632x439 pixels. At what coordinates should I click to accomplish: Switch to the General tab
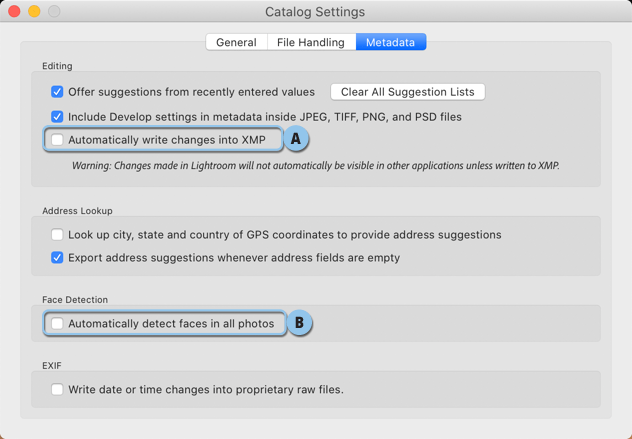(x=236, y=42)
